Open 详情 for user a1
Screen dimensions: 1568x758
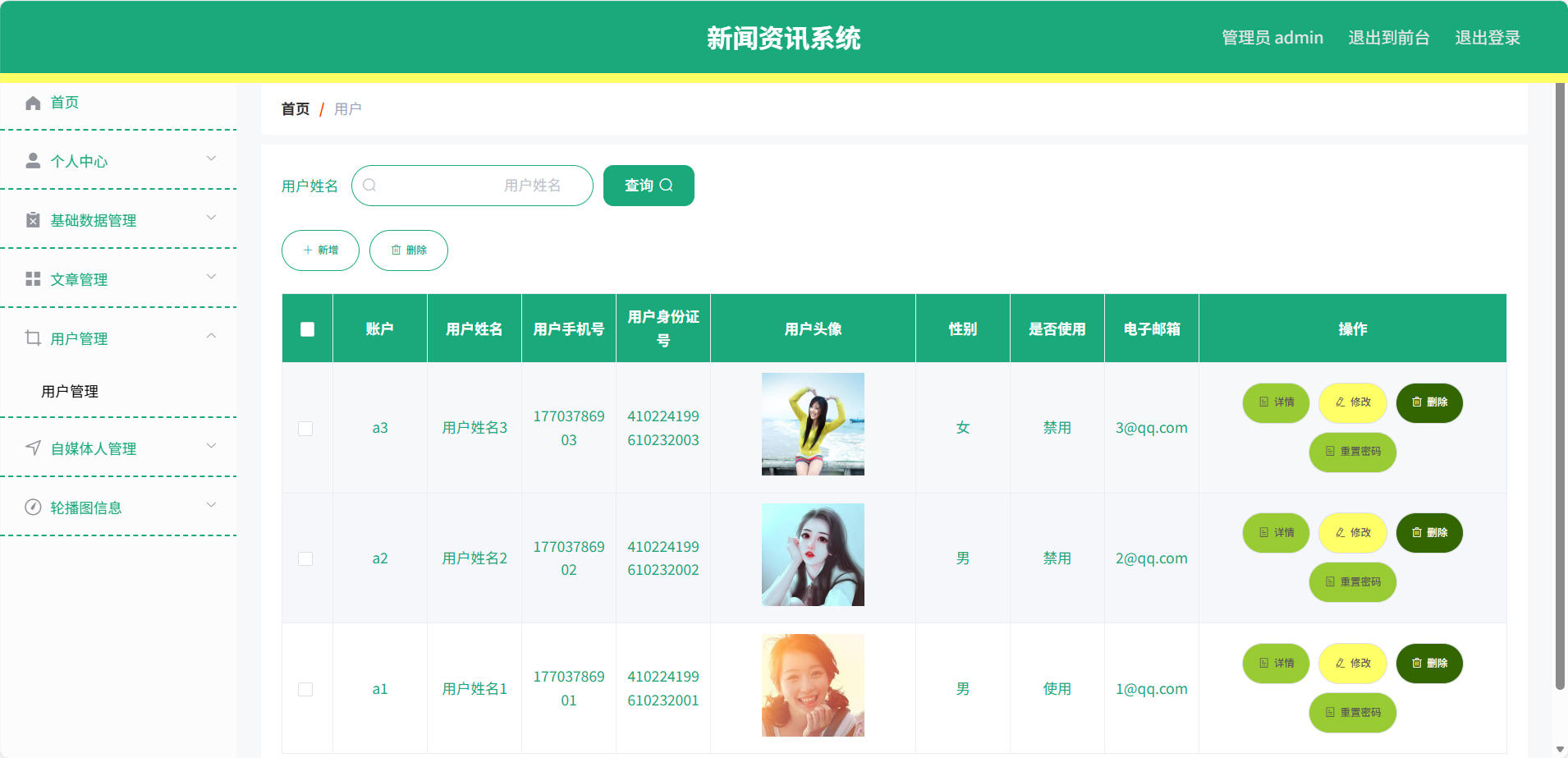point(1276,664)
